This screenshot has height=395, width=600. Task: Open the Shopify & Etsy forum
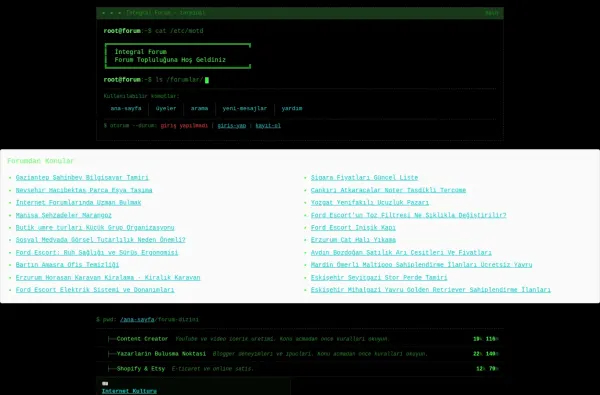pyautogui.click(x=141, y=369)
